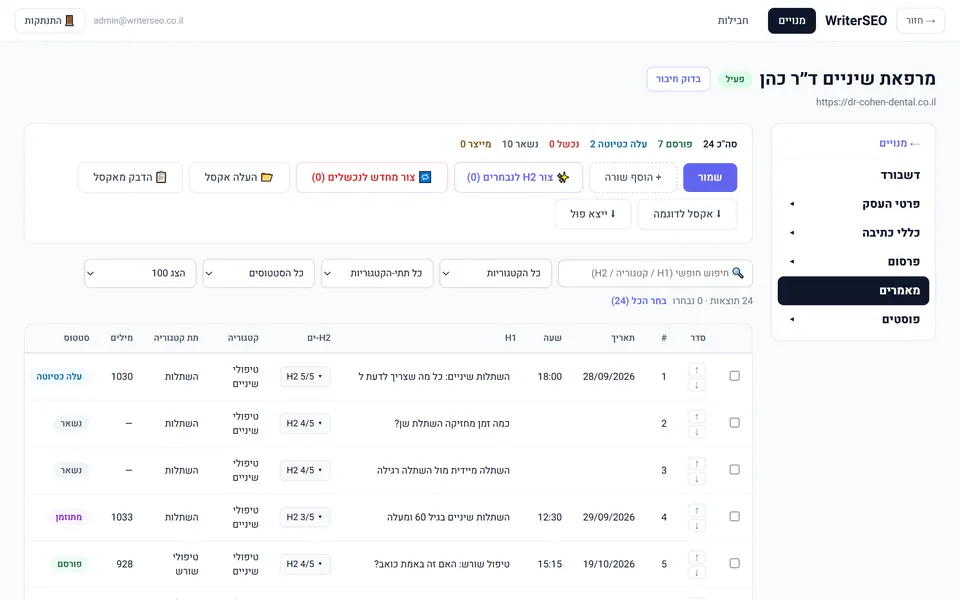Click the free-text search field
This screenshot has width=960, height=600.
pyautogui.click(x=655, y=273)
